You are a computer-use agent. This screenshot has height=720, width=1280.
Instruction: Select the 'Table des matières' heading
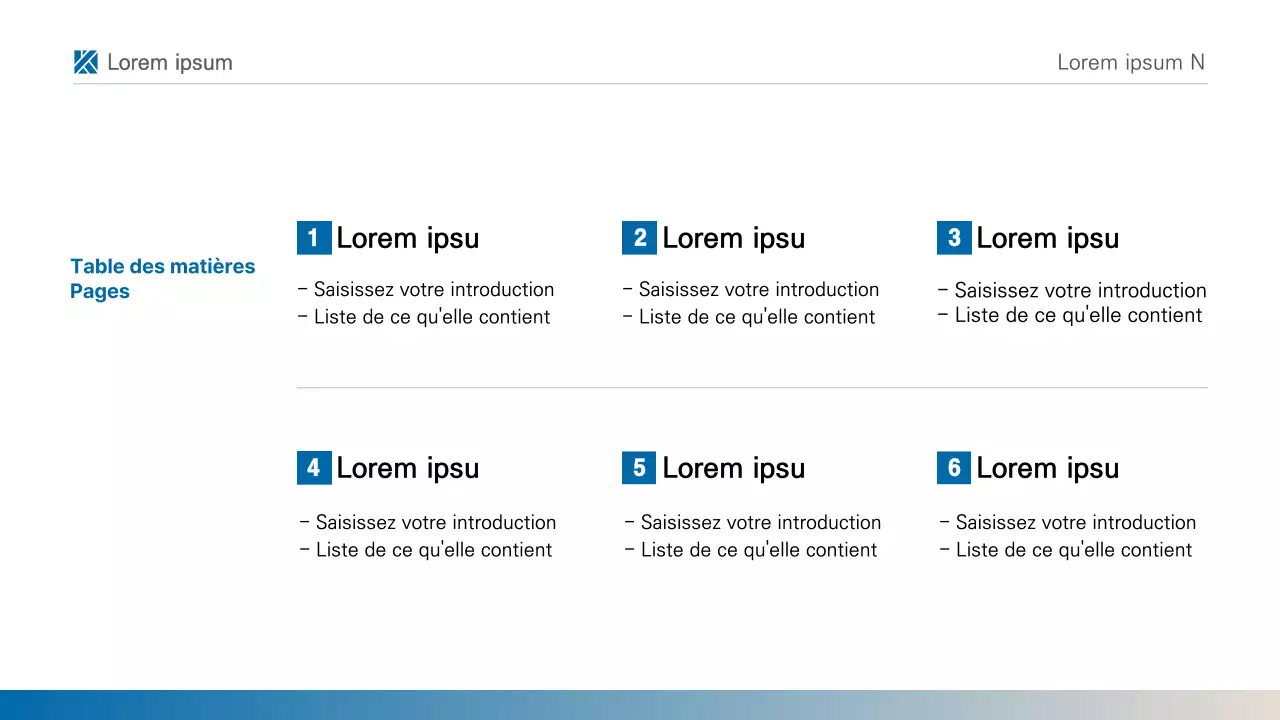[x=163, y=266]
